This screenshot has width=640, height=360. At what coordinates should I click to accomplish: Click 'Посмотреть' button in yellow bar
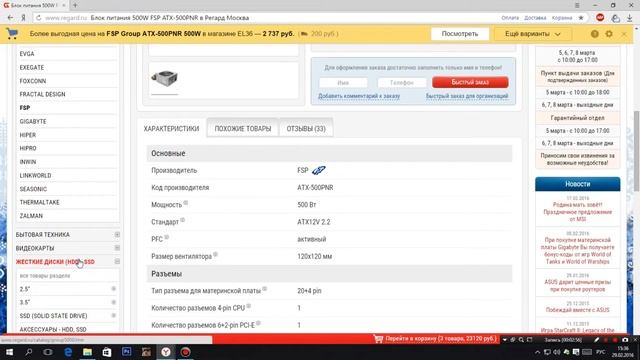pos(460,34)
